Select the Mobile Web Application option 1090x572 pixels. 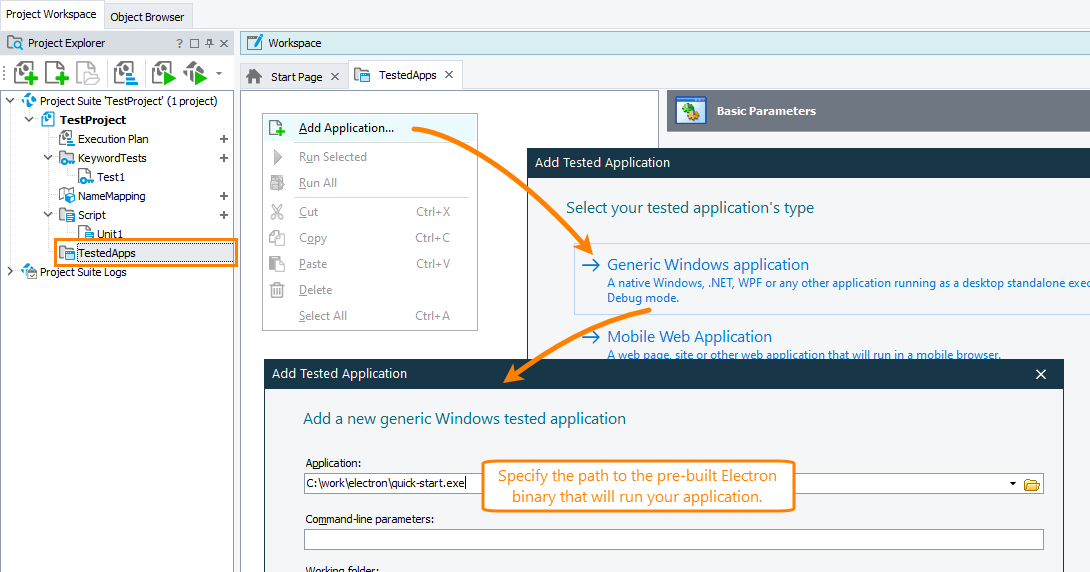689,337
